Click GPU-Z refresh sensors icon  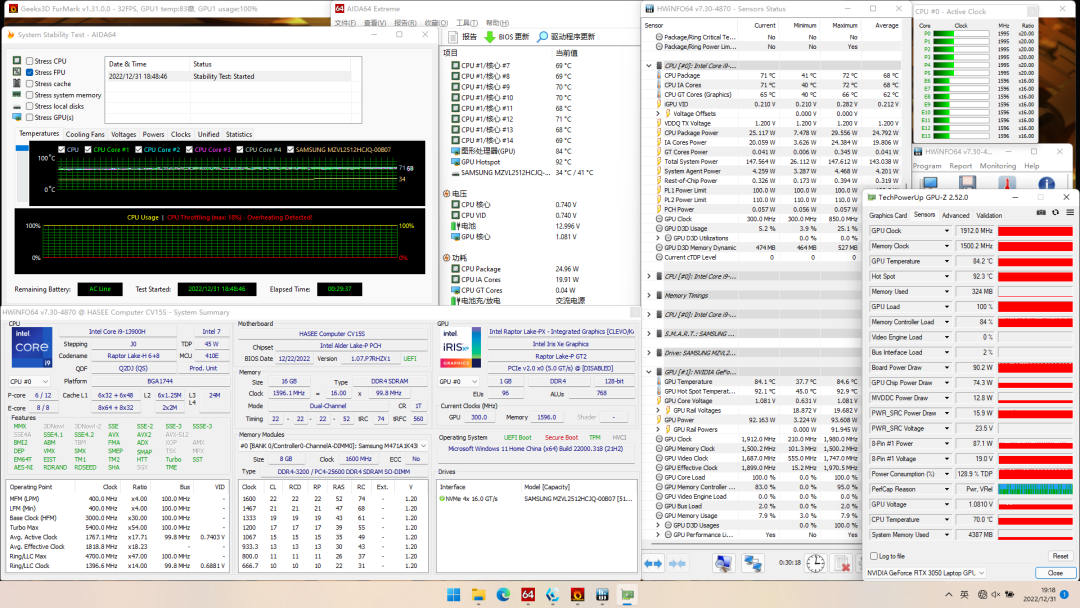[x=1055, y=213]
